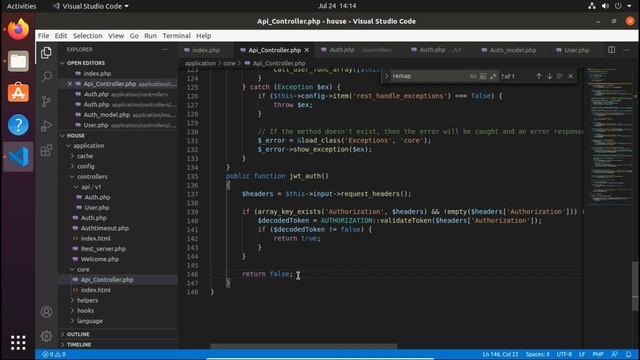The height and width of the screenshot is (360, 640).
Task: Open the volume icon in system tray
Action: point(605,6)
